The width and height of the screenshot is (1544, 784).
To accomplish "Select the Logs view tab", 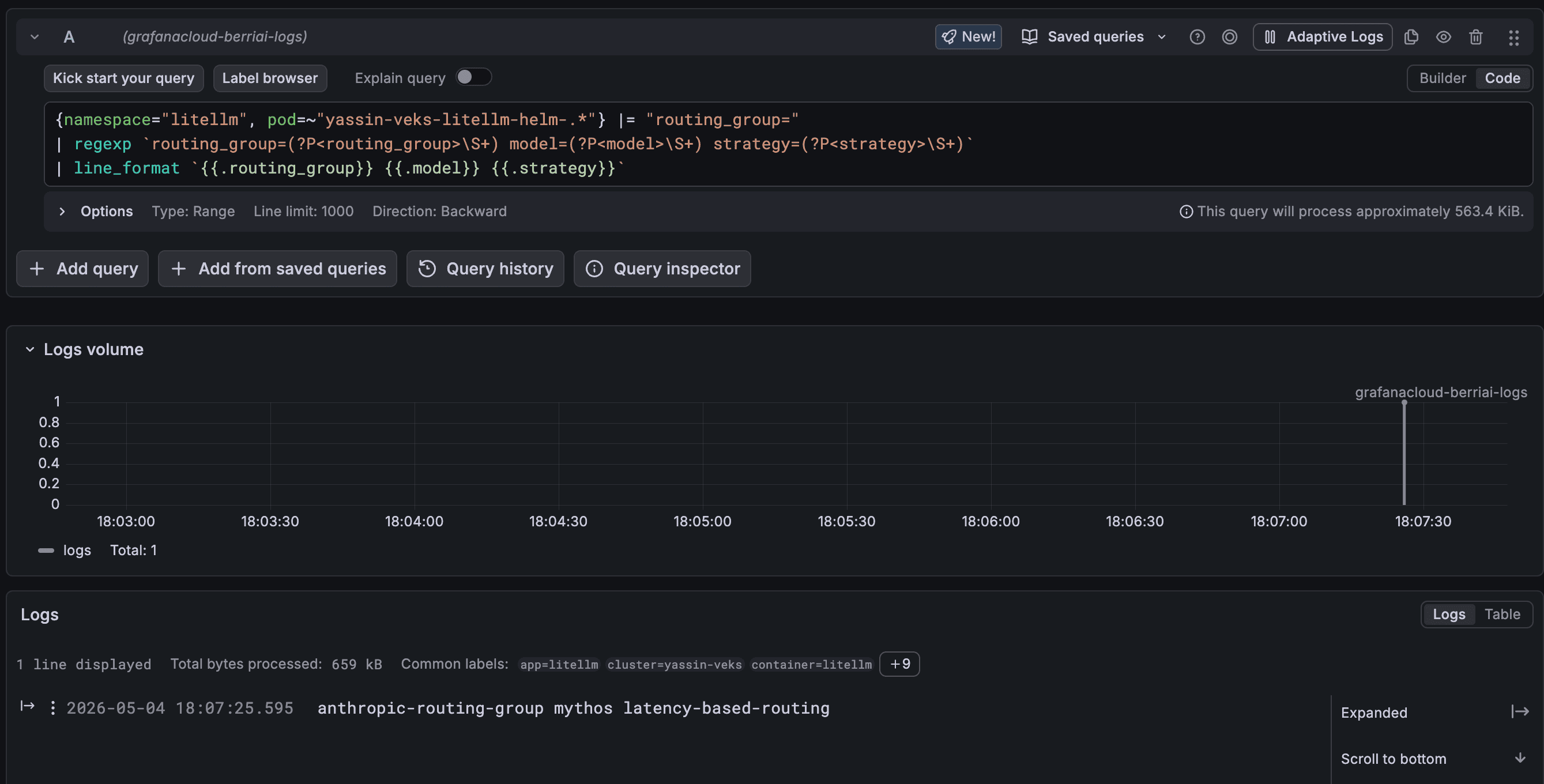I will (x=1449, y=615).
